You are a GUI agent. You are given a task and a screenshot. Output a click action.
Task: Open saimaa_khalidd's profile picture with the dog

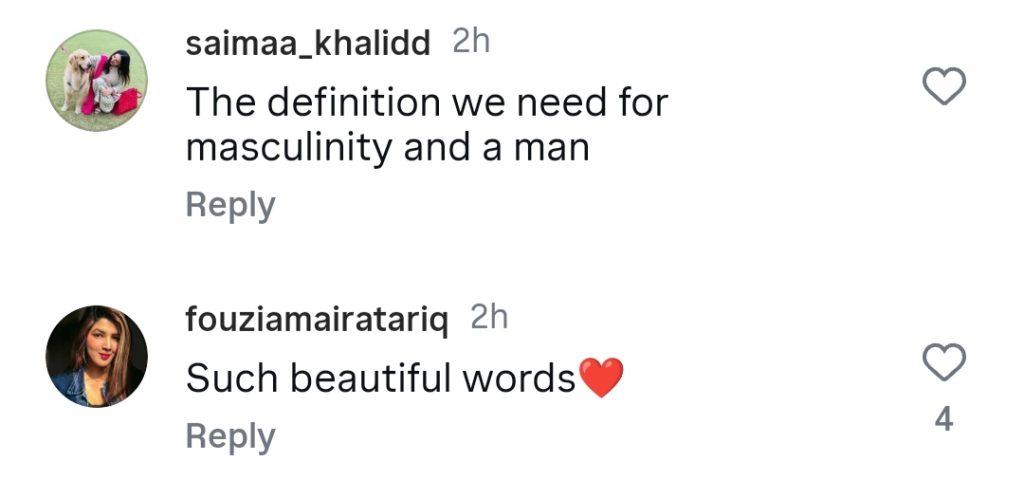(97, 79)
